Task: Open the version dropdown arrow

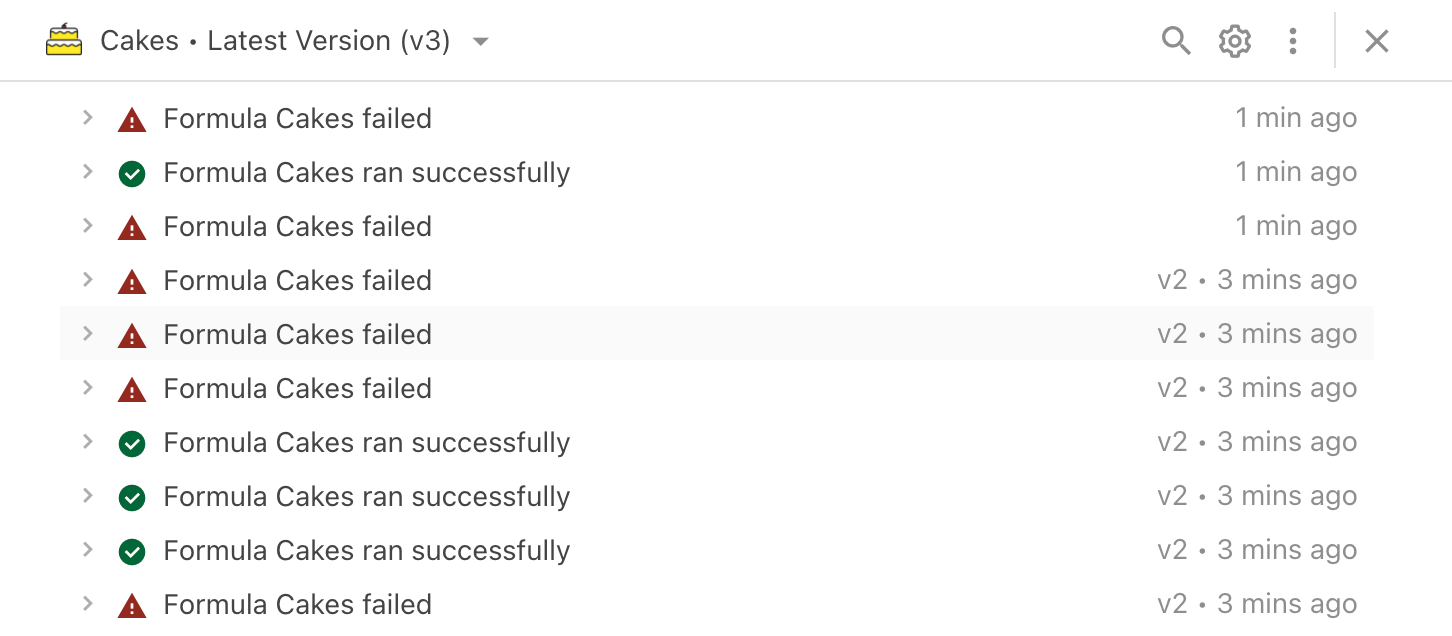Action: tap(481, 42)
